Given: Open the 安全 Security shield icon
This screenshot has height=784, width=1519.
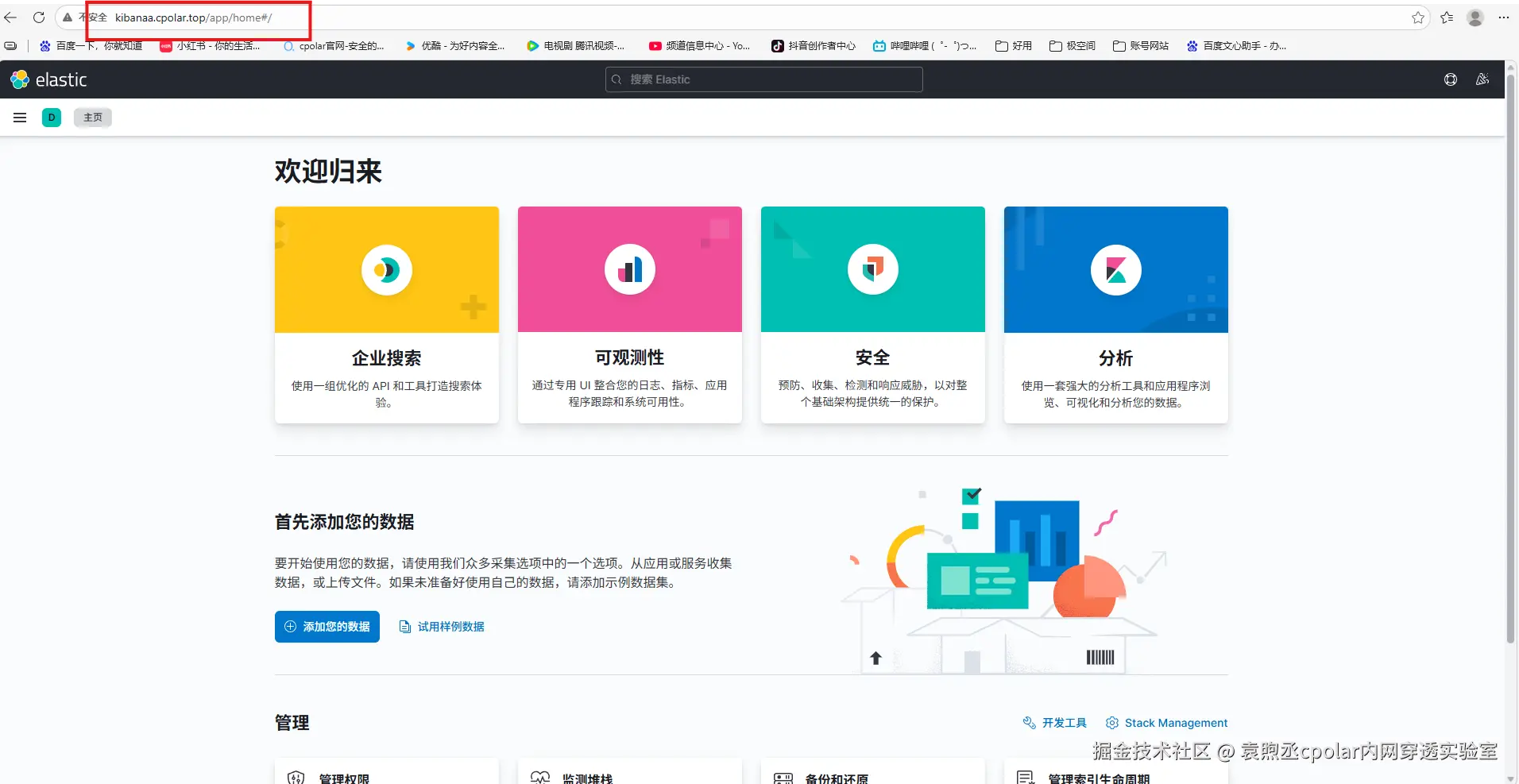Looking at the screenshot, I should (x=873, y=270).
